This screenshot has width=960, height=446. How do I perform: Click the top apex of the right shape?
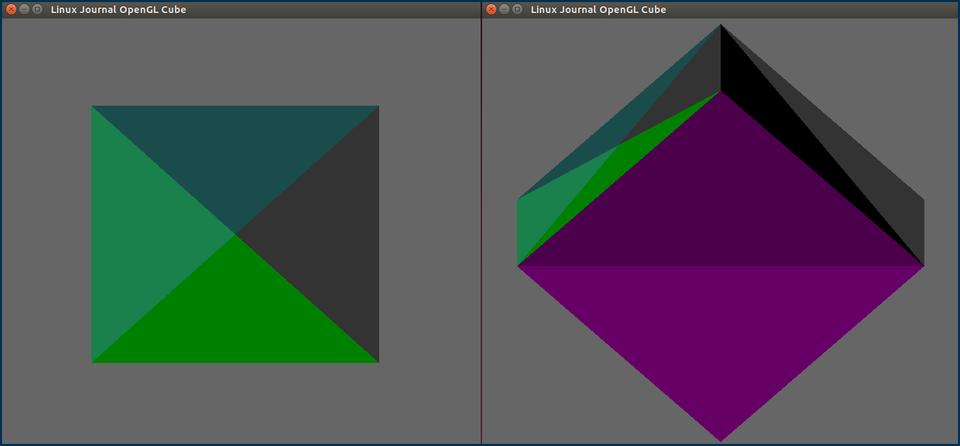[720, 27]
